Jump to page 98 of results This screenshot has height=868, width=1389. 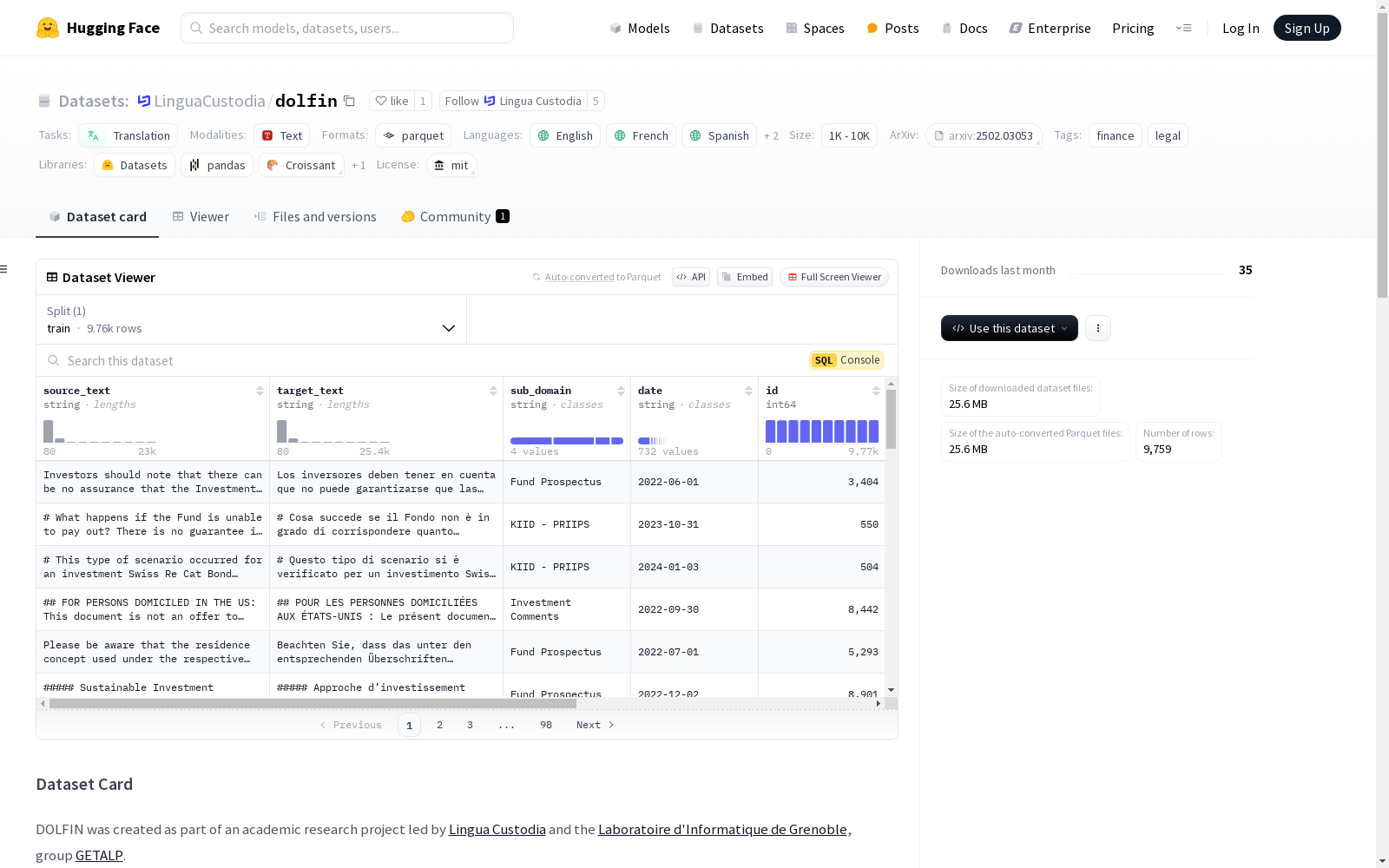[546, 725]
